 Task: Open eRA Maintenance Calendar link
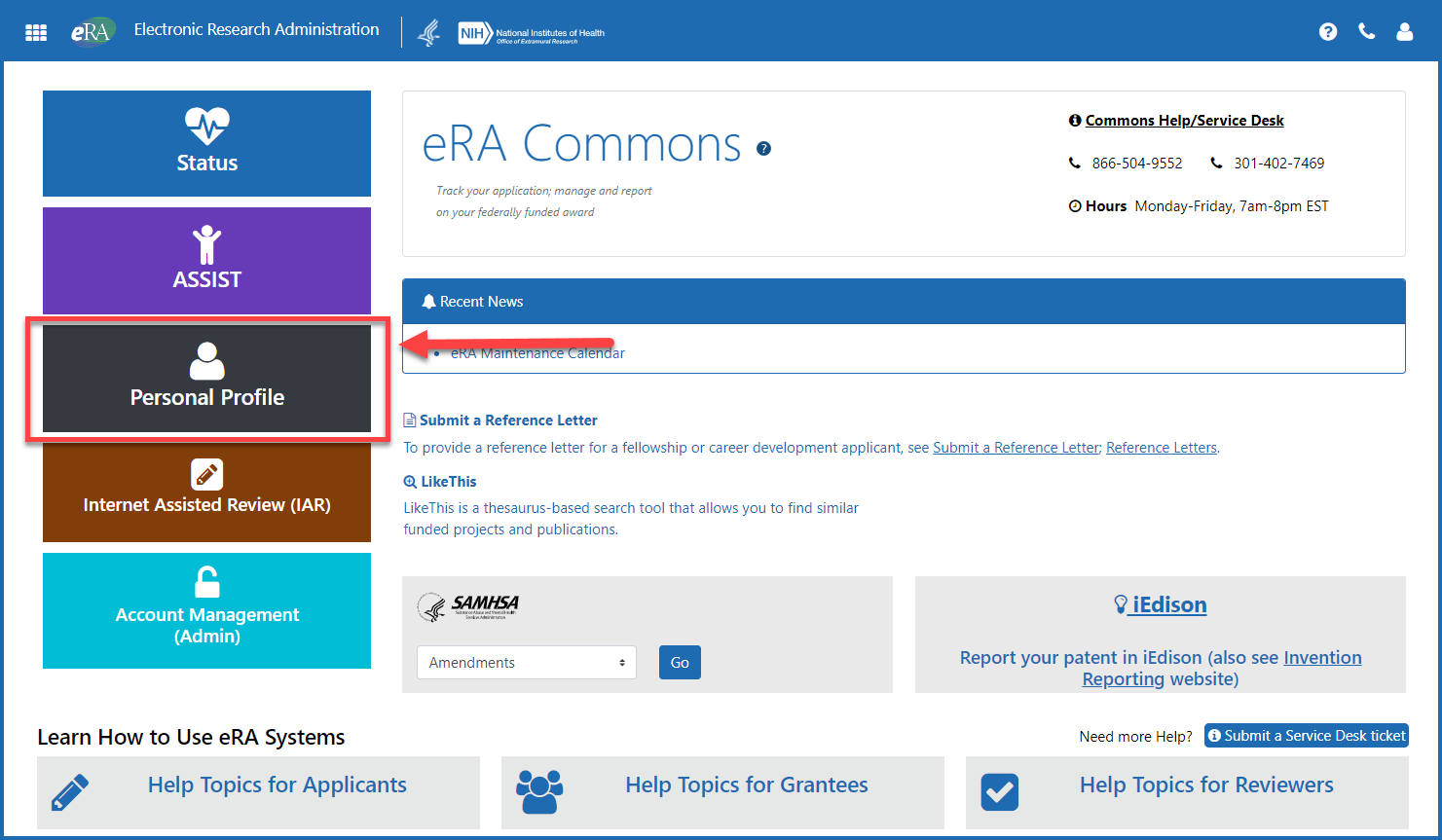click(x=537, y=353)
